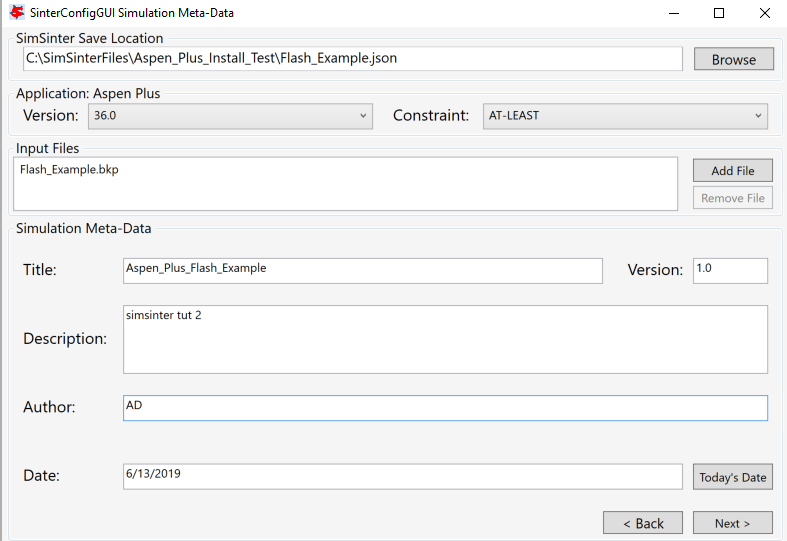Proceed with the Next button
This screenshot has width=787, height=541.
click(732, 523)
